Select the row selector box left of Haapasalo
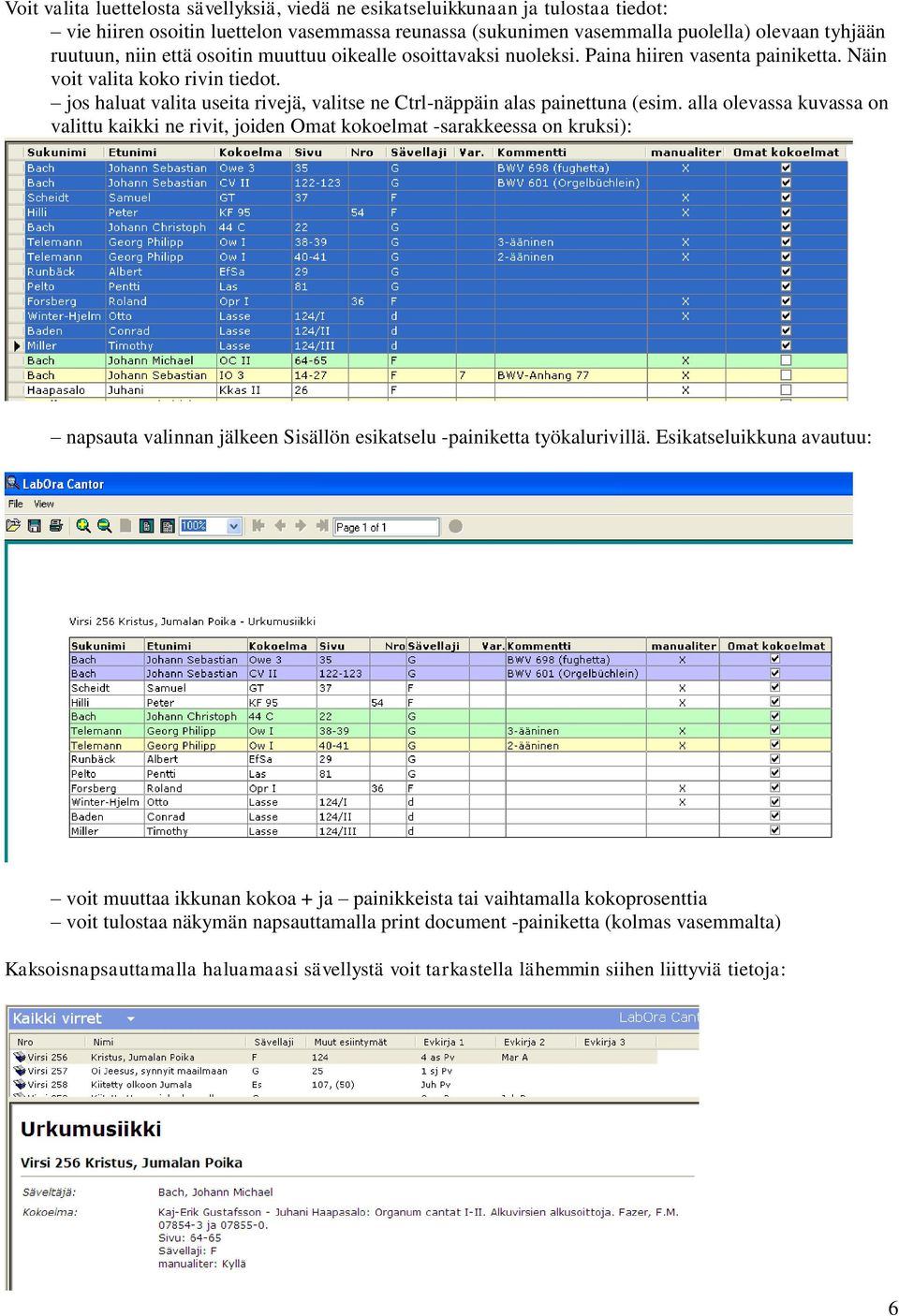 click(x=16, y=390)
